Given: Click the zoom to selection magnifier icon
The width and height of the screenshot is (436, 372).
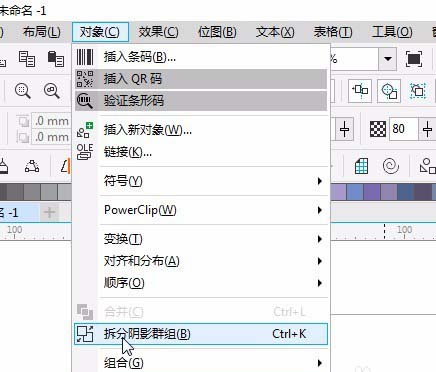Looking at the screenshot, I should (23, 90).
